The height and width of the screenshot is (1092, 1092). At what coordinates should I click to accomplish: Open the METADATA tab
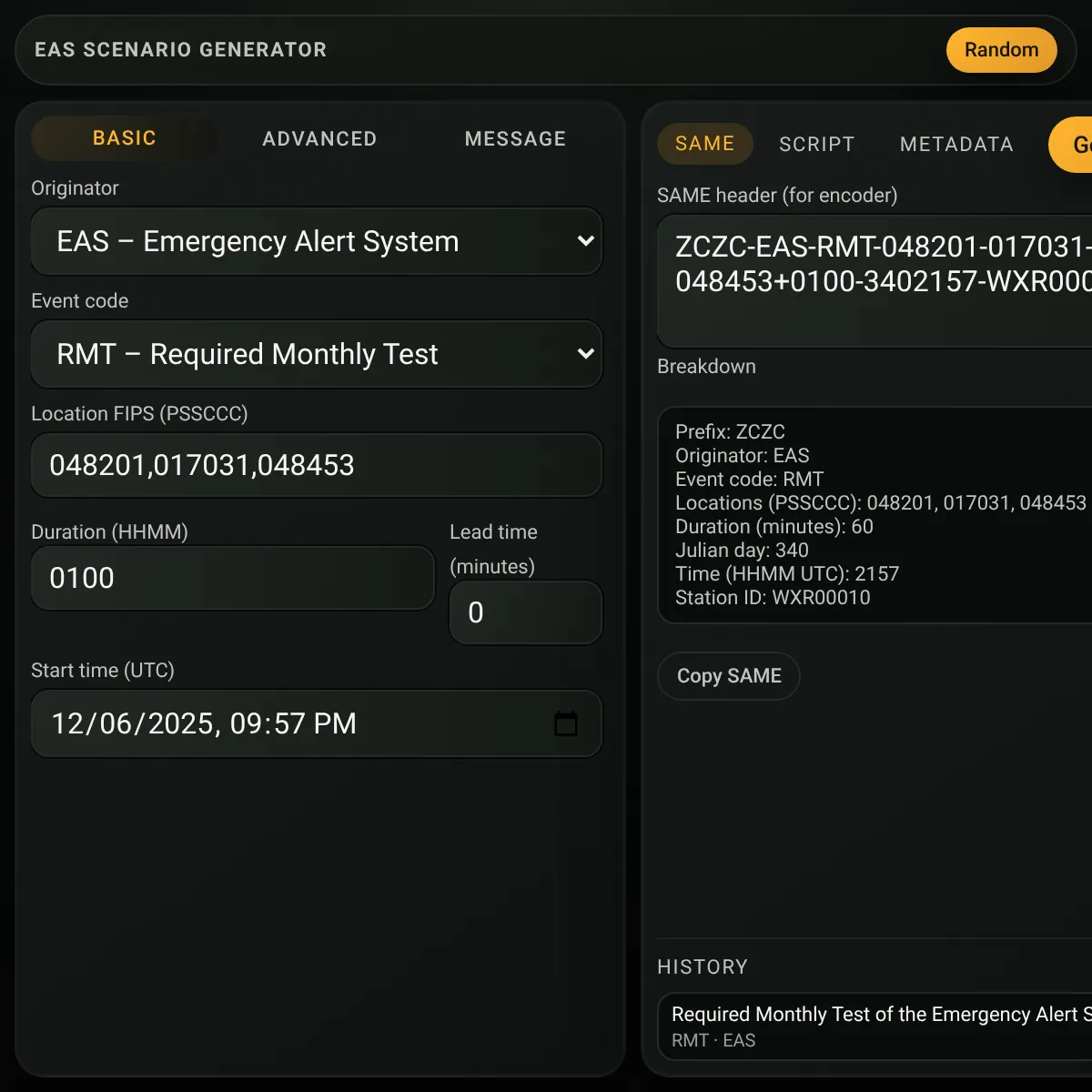click(x=956, y=144)
